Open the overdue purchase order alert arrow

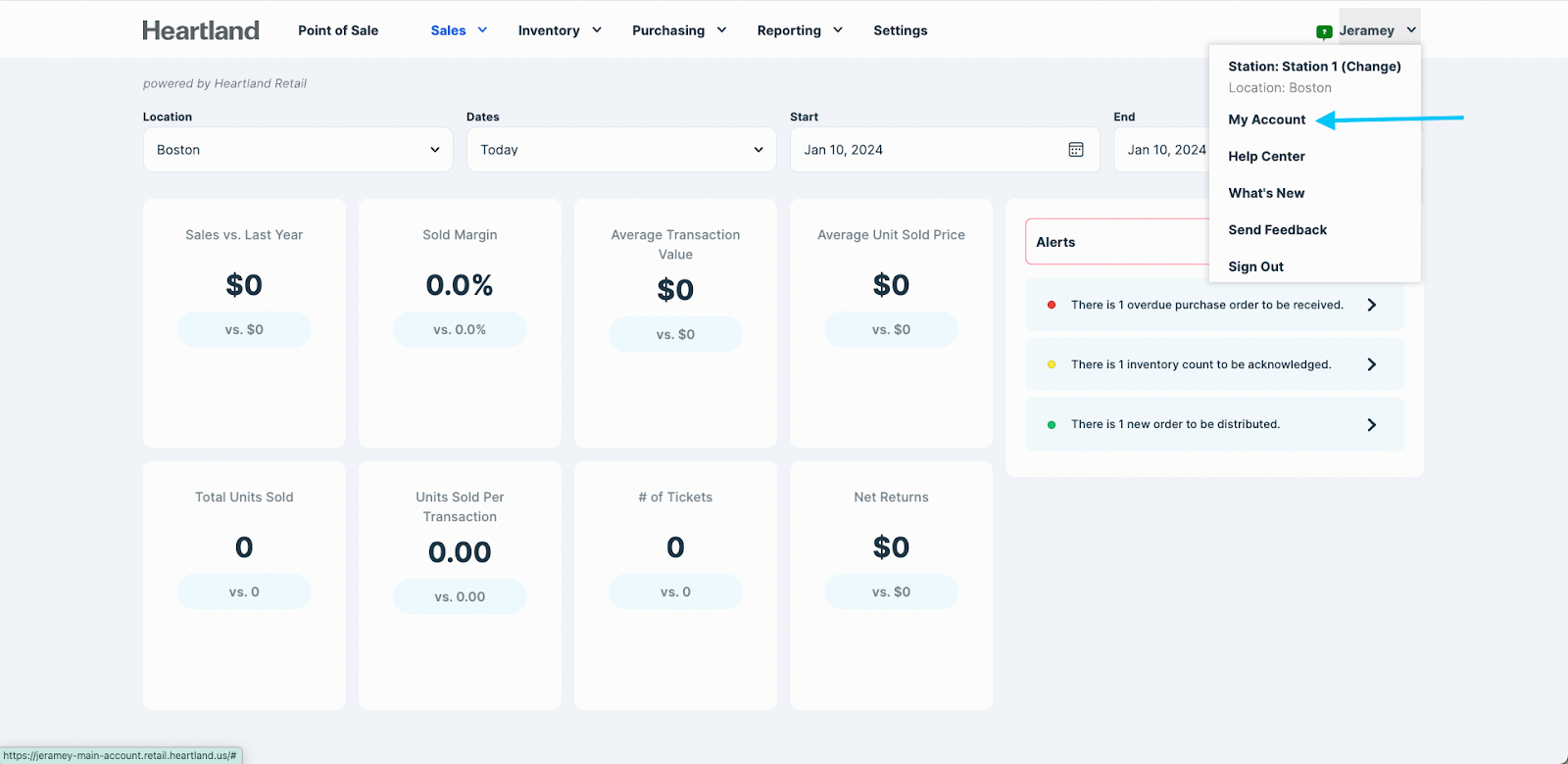1371,305
